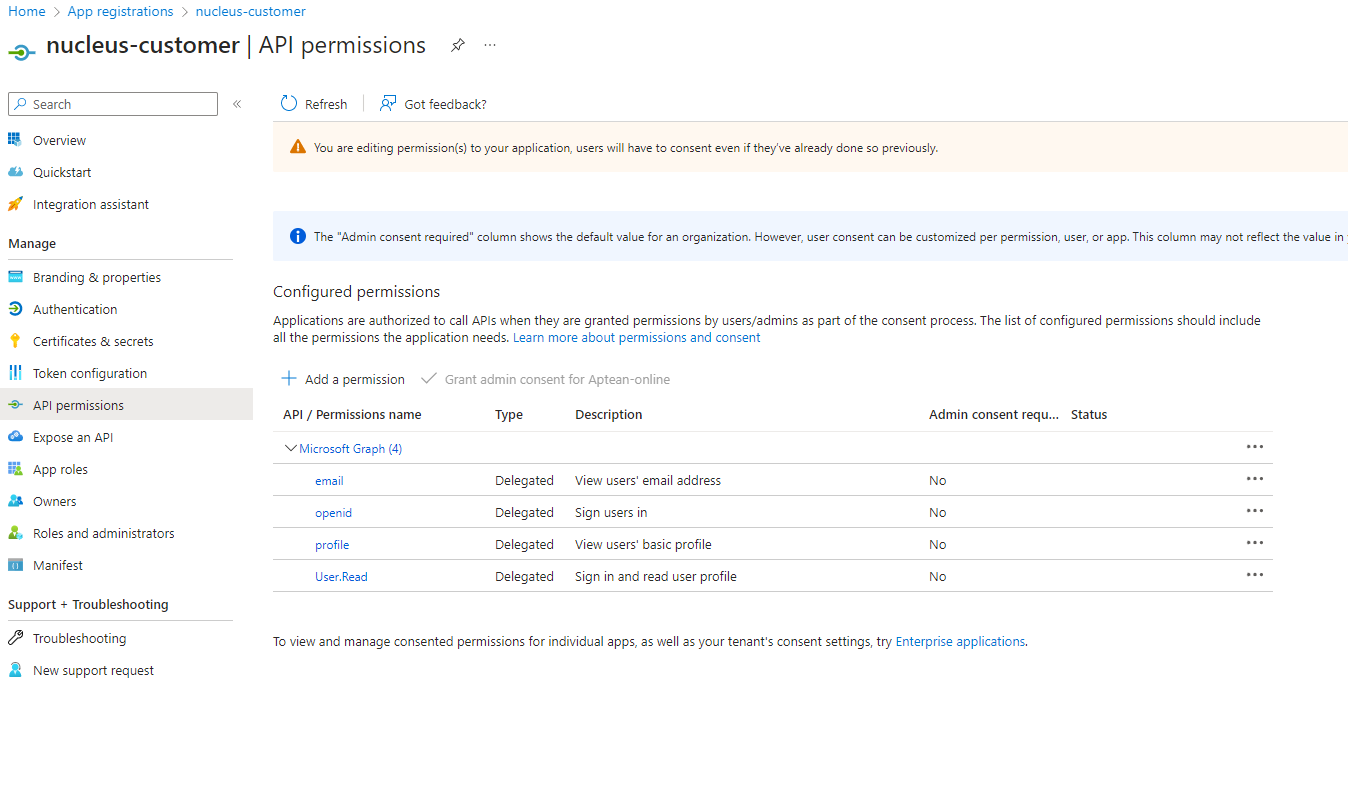Click Delegated type in openid row
Viewport: 1348px width, 794px height.
coord(524,513)
